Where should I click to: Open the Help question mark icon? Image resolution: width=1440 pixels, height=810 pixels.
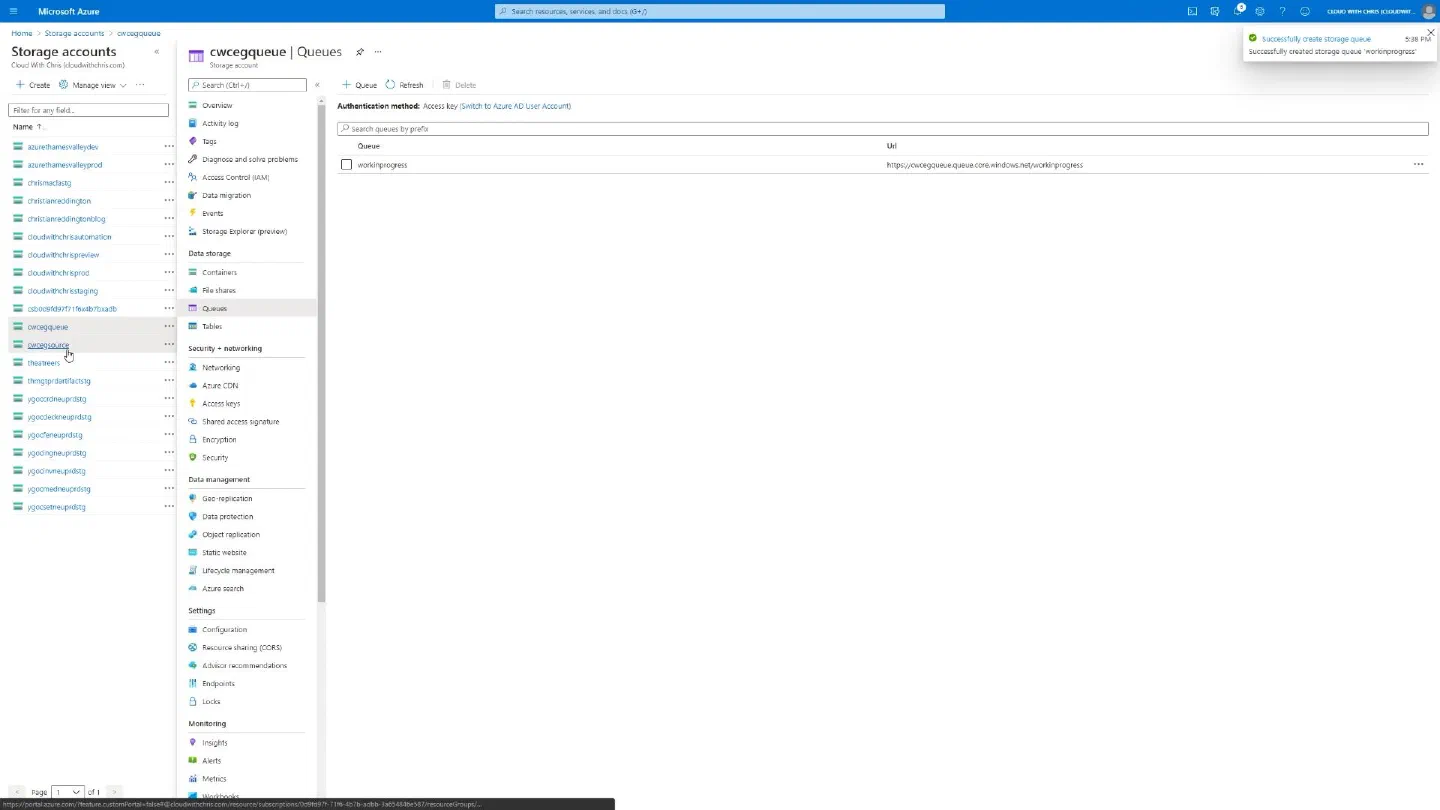click(x=1282, y=11)
